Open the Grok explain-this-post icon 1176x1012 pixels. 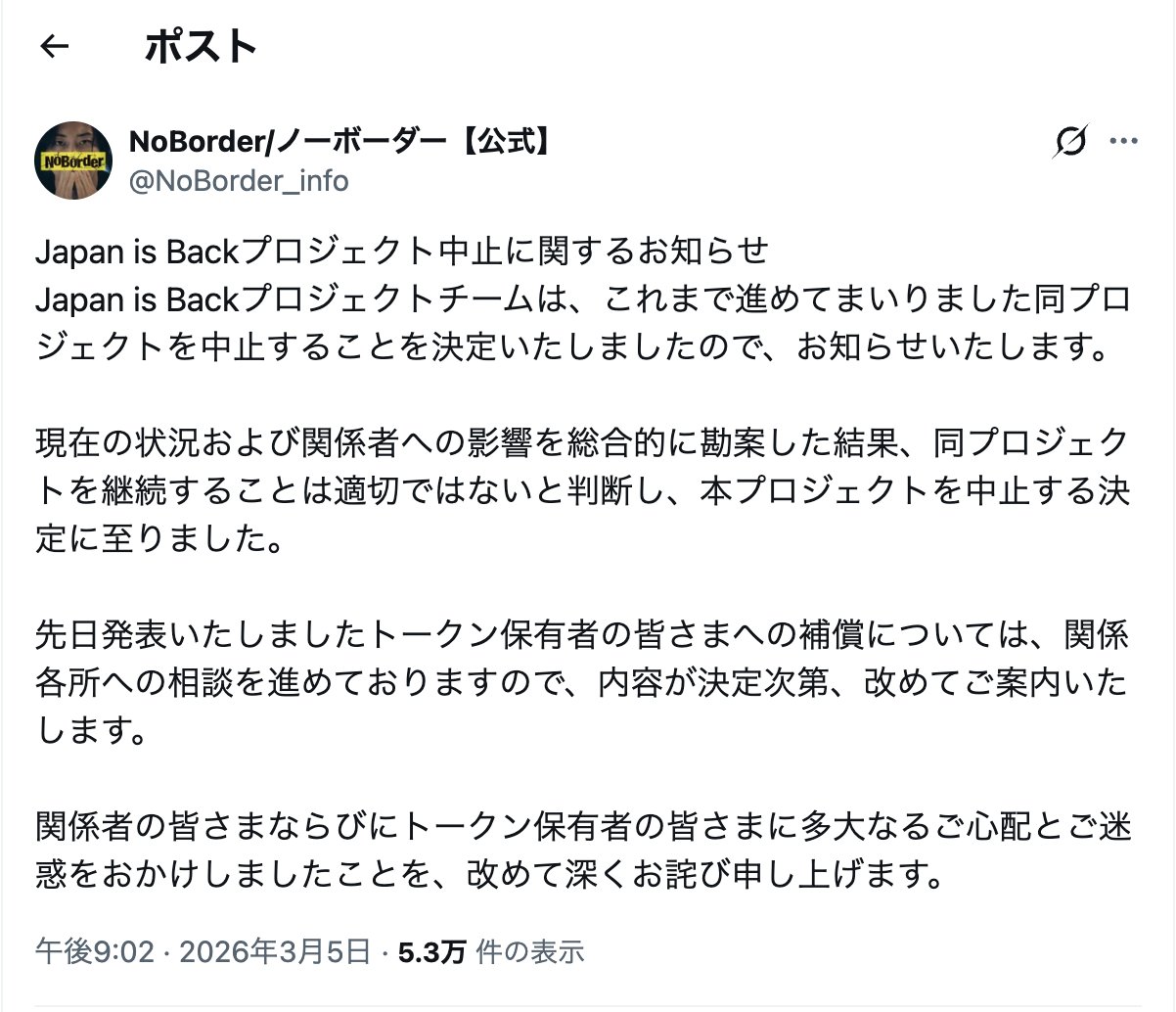click(x=1070, y=142)
